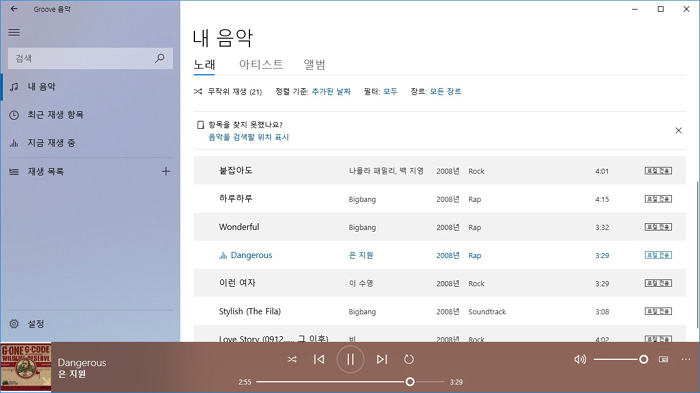Click the now-playing bars icon beside Dangerous
This screenshot has width=700, height=393.
tap(223, 255)
